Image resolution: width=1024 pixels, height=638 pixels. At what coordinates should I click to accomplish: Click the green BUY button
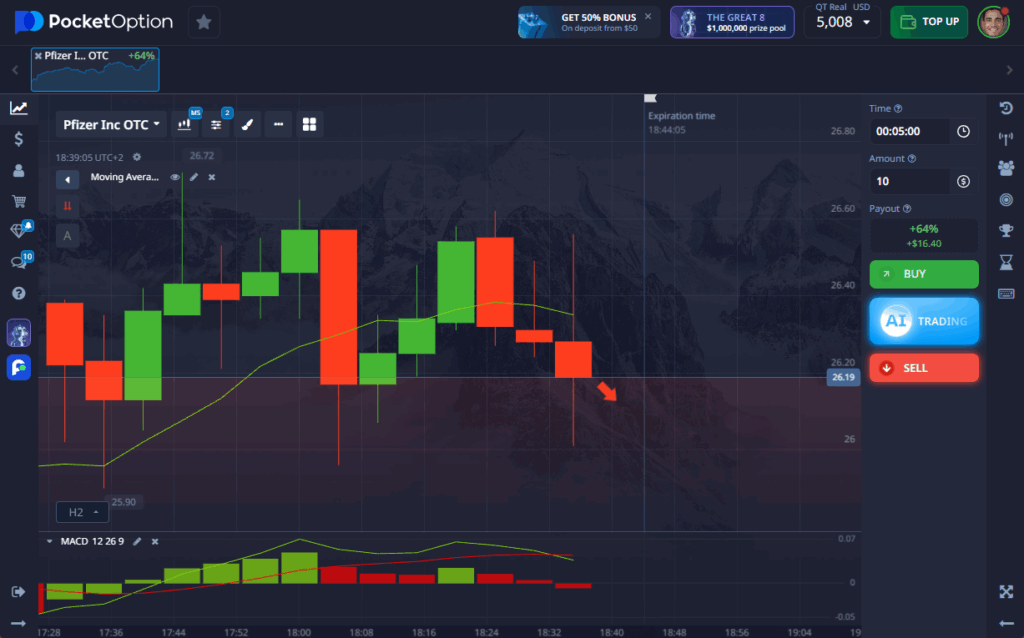pyautogui.click(x=923, y=274)
